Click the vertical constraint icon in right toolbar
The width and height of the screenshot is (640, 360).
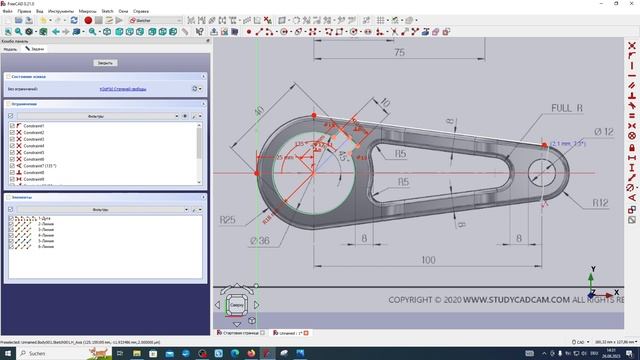coord(632,65)
